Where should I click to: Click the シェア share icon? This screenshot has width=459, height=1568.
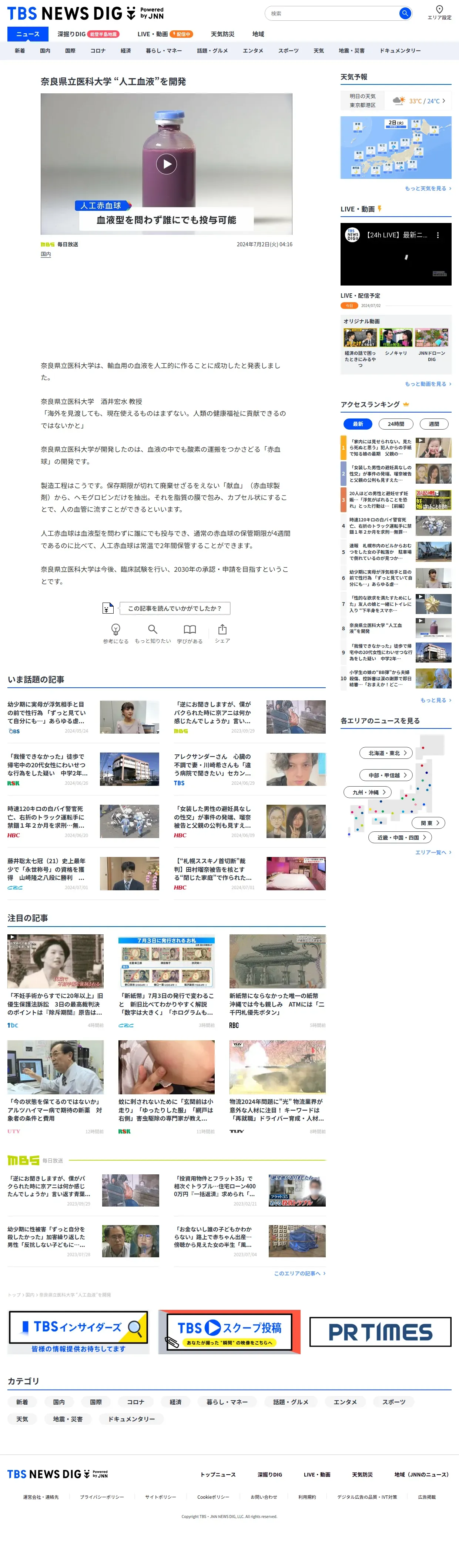coord(222,630)
